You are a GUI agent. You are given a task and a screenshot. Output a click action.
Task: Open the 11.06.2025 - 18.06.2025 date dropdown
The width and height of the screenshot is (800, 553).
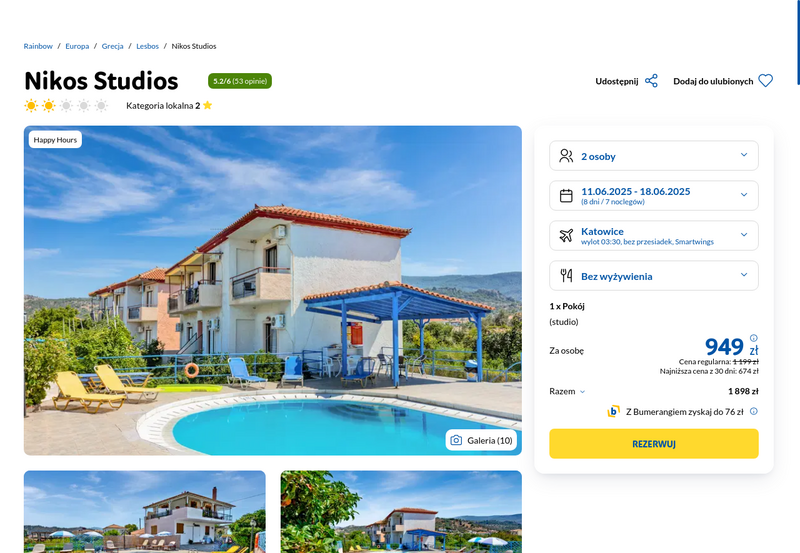coord(654,196)
